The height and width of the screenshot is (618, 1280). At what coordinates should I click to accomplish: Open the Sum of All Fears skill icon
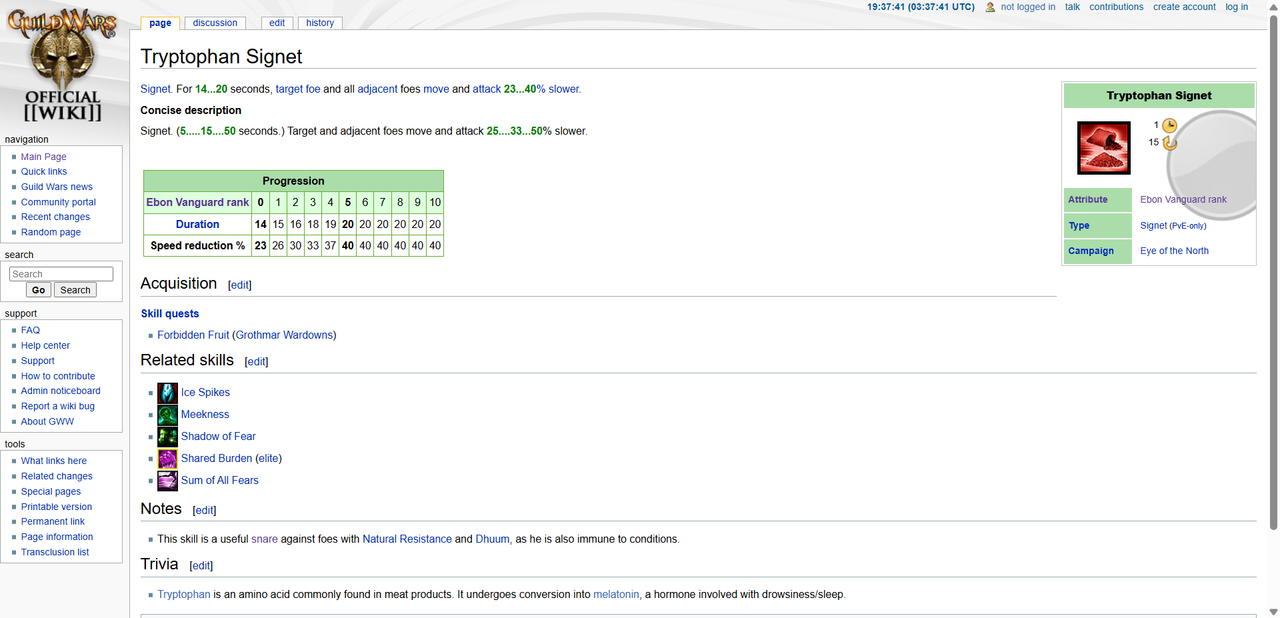tap(168, 481)
